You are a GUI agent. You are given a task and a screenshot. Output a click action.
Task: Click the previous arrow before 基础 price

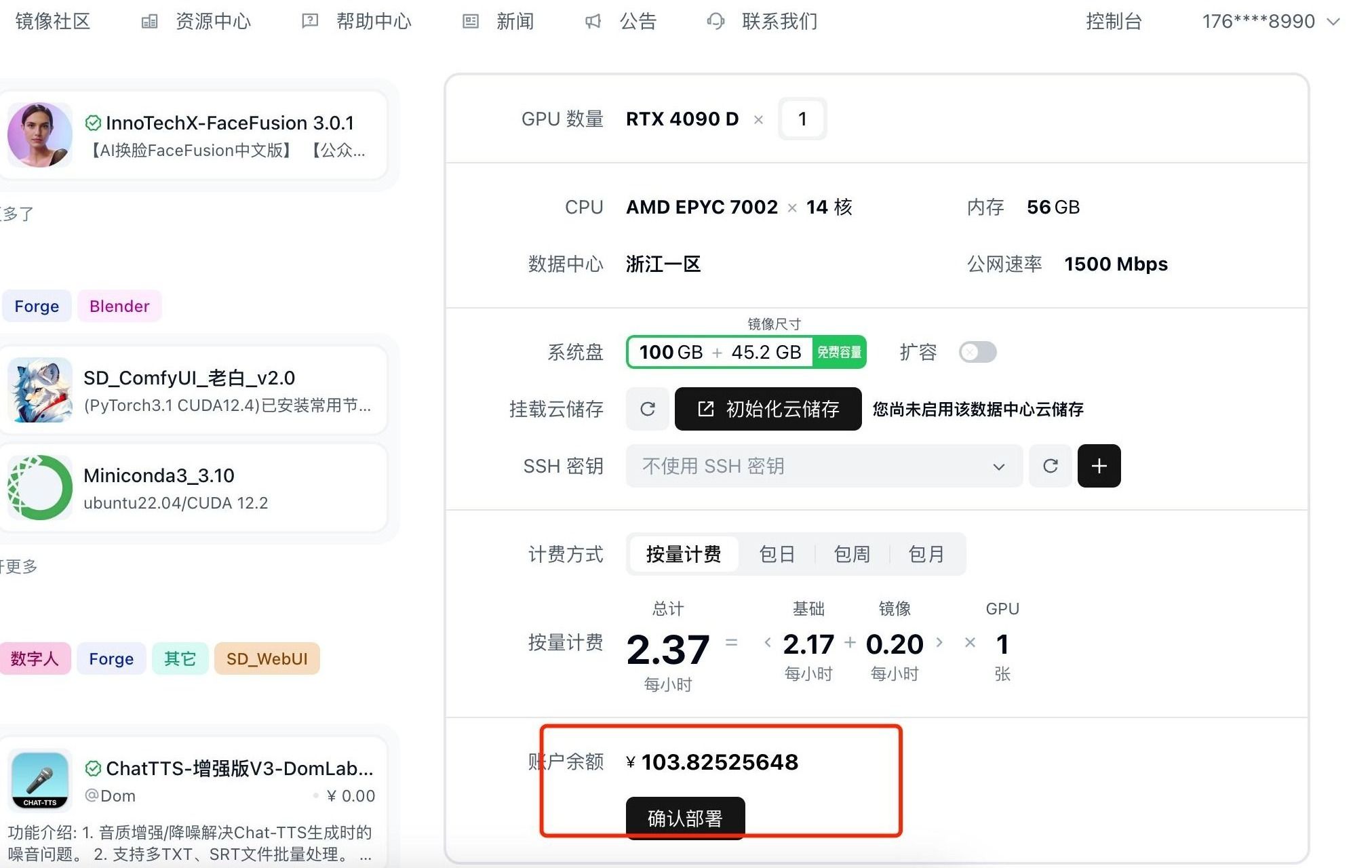click(767, 642)
